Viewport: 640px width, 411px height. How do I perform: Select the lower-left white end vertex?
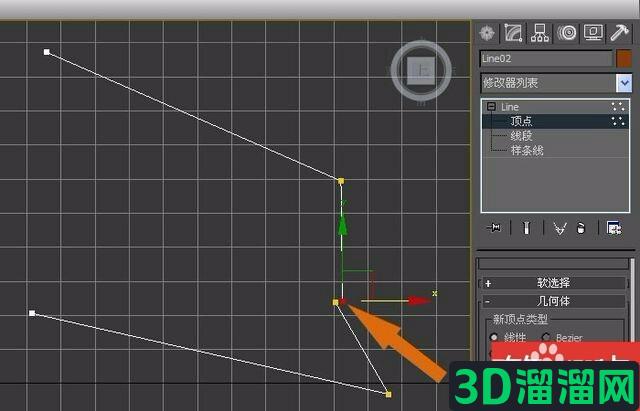point(32,313)
